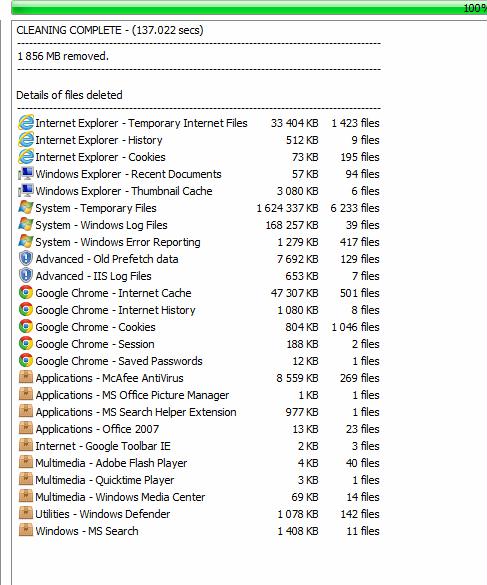Click the box icon beside Windows - MS Search
Image resolution: width=487 pixels, height=585 pixels.
point(26,530)
